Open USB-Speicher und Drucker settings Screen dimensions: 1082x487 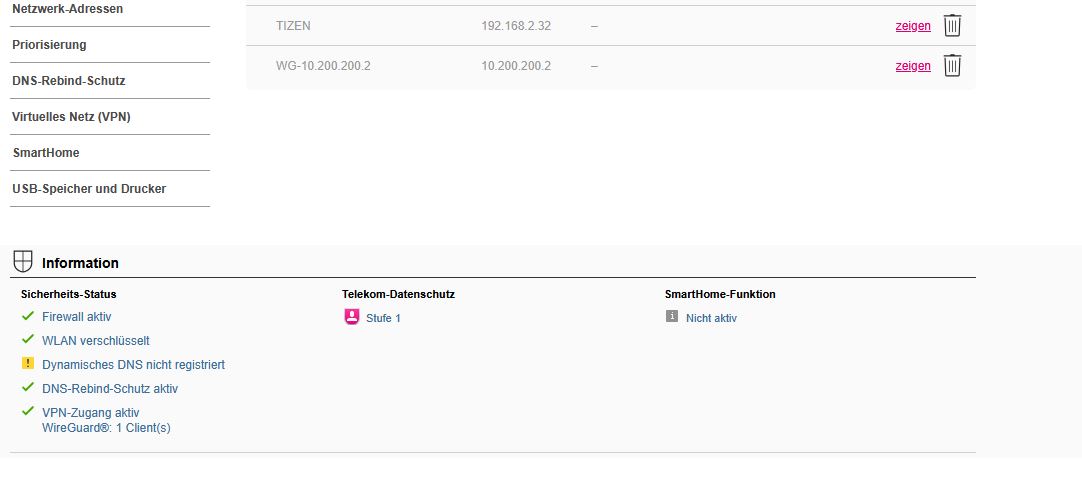pos(89,189)
